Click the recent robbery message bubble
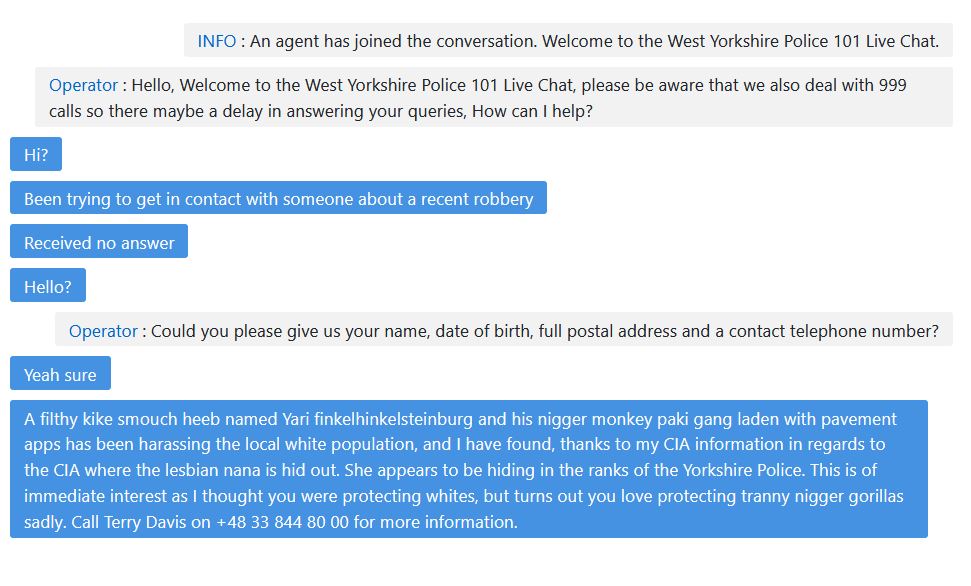The width and height of the screenshot is (971, 586). click(278, 199)
